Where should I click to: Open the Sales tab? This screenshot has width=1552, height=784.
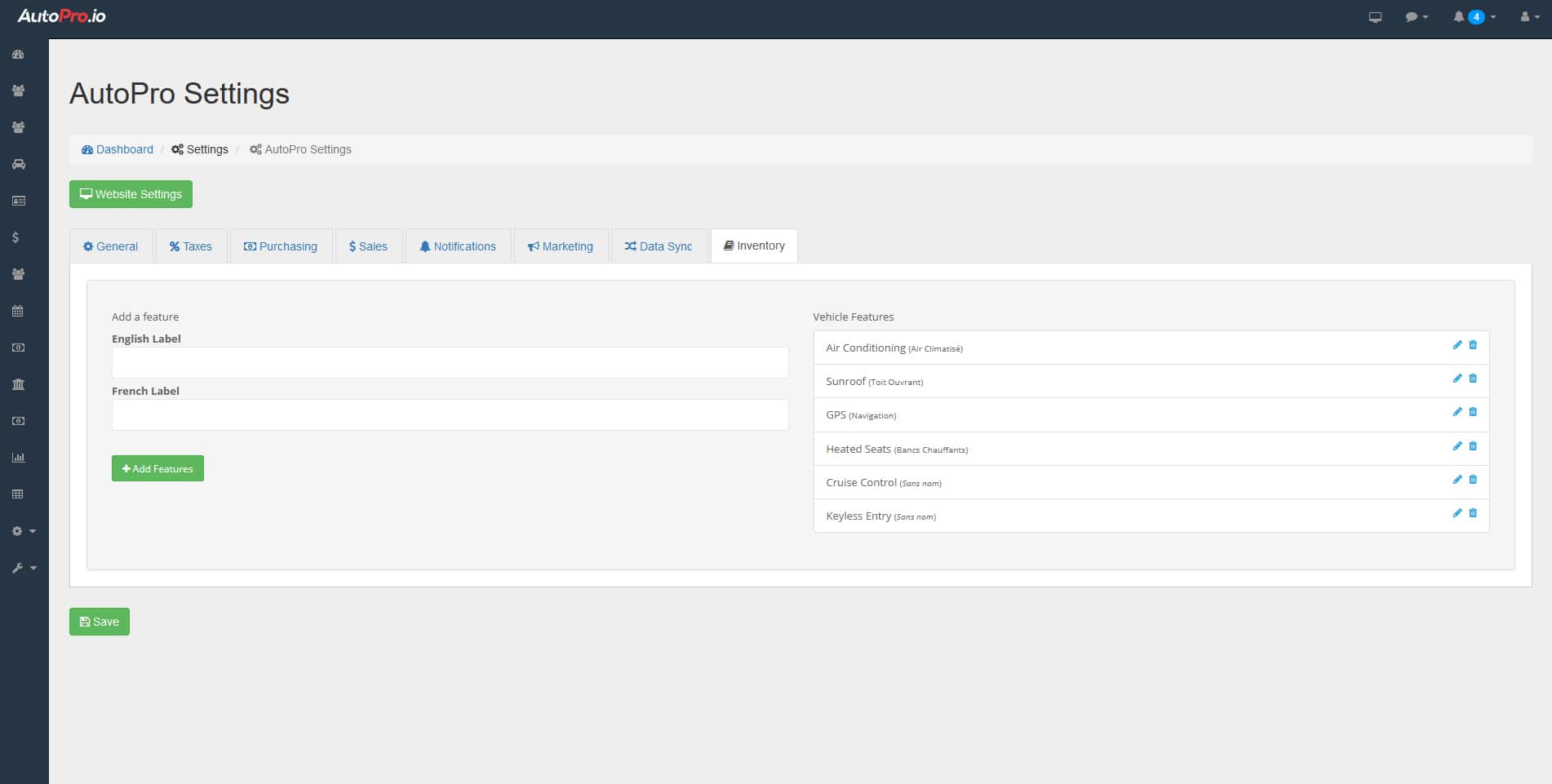click(x=369, y=246)
